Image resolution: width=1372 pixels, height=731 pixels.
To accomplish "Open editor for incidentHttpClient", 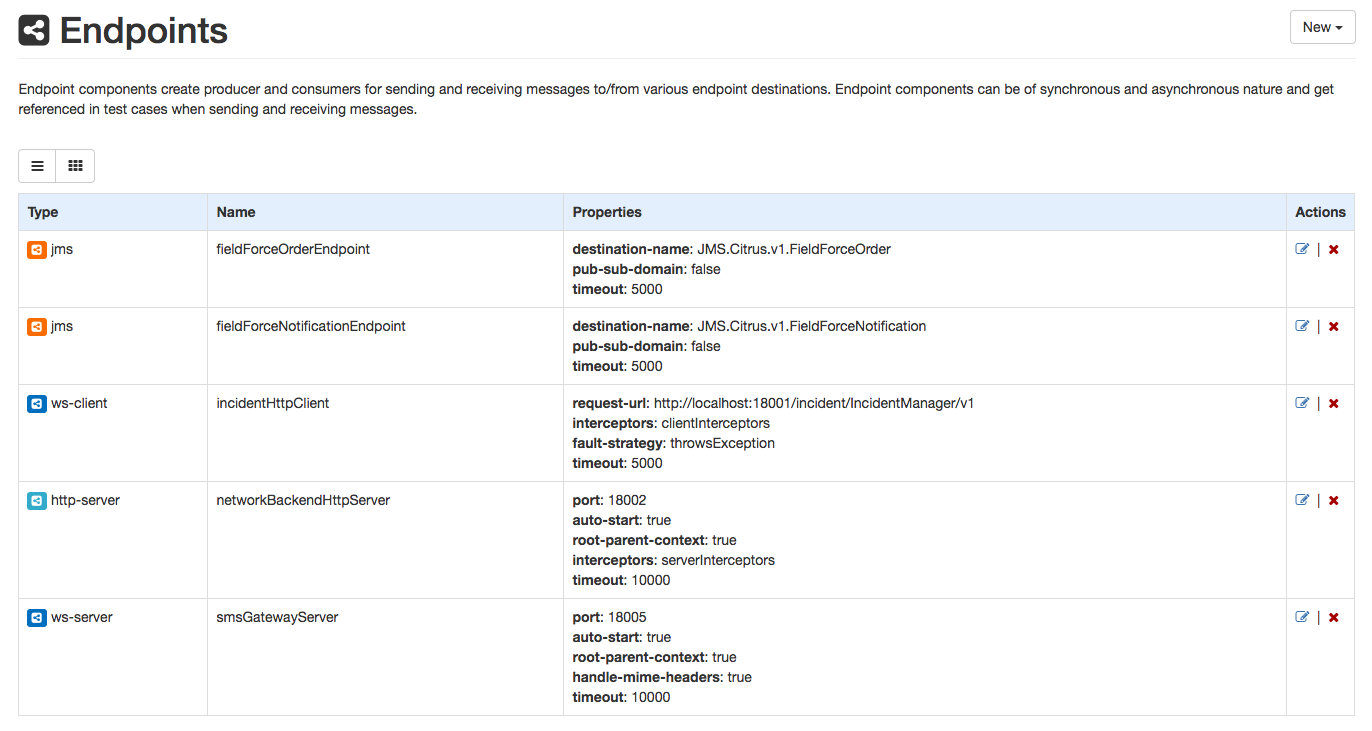I will click(x=1302, y=403).
